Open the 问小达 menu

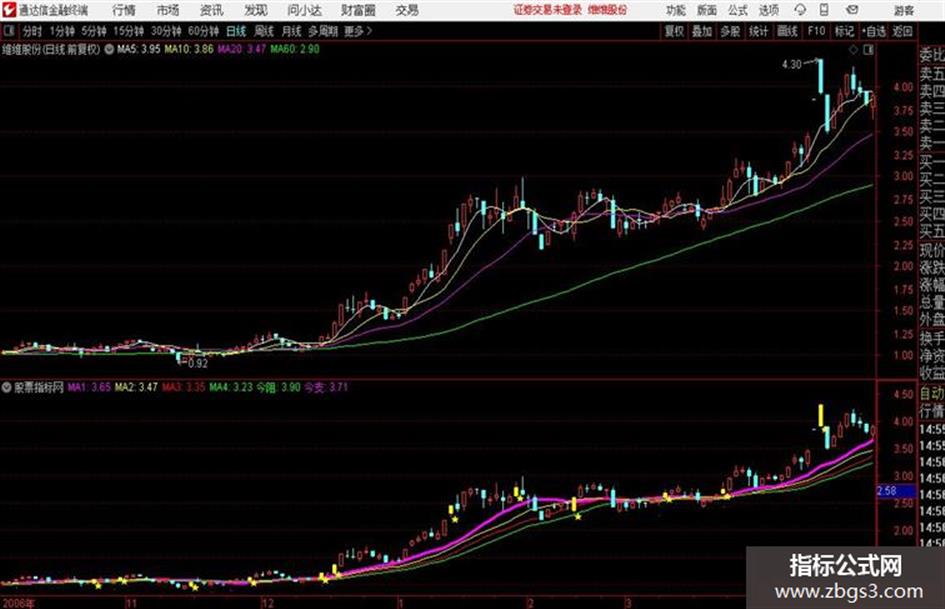pos(304,10)
